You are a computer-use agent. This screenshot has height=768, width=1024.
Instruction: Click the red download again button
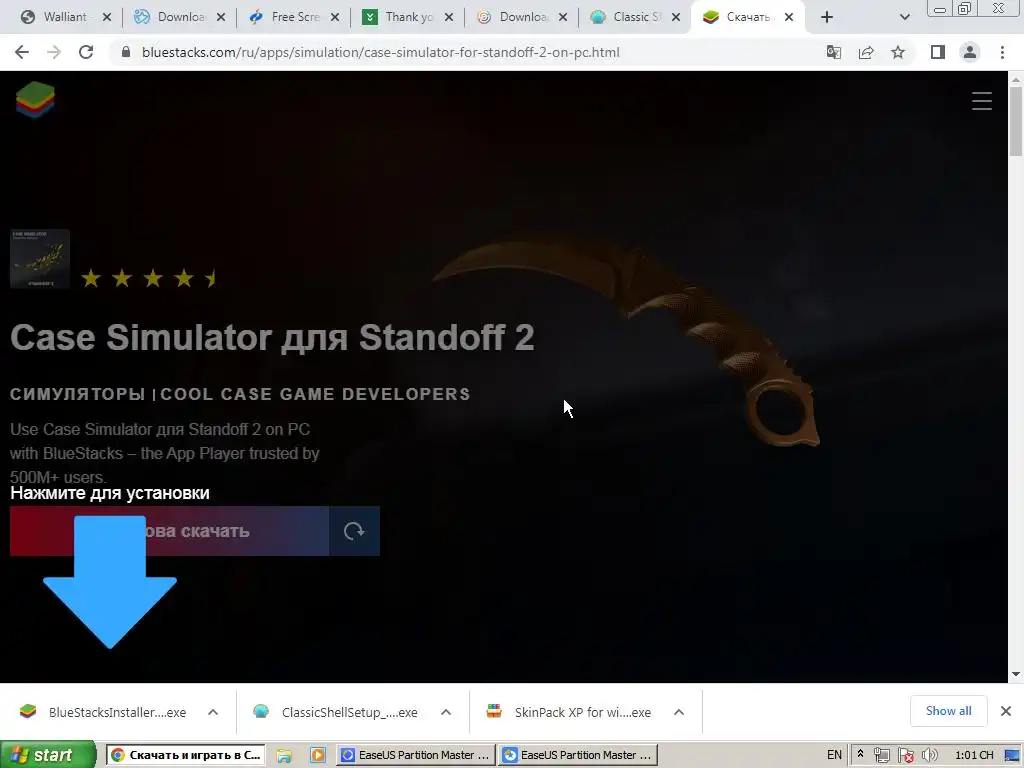click(169, 531)
